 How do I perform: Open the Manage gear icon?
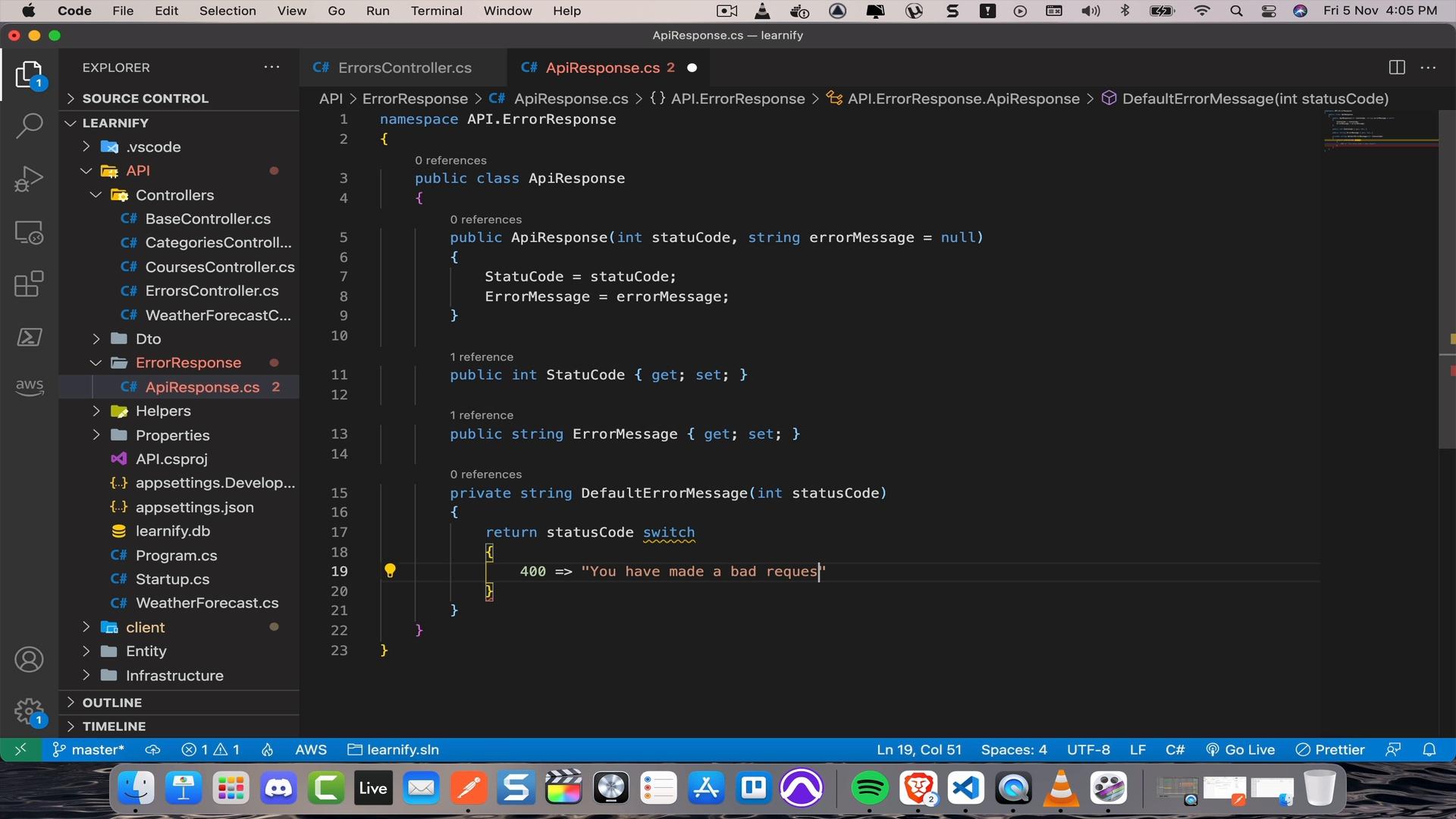30,713
